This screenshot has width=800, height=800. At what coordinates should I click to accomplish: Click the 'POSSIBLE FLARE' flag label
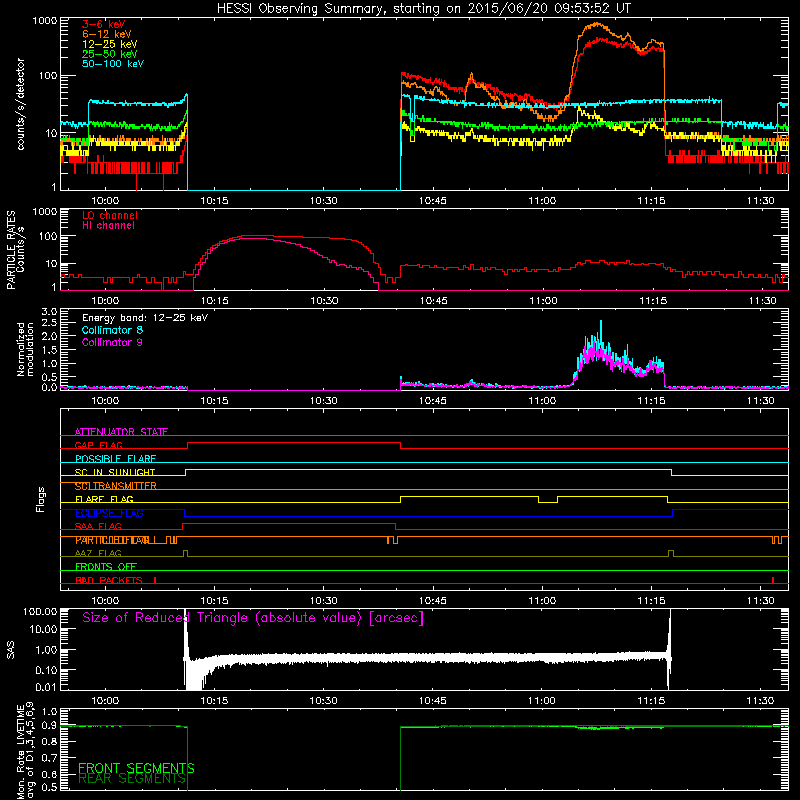(x=115, y=459)
